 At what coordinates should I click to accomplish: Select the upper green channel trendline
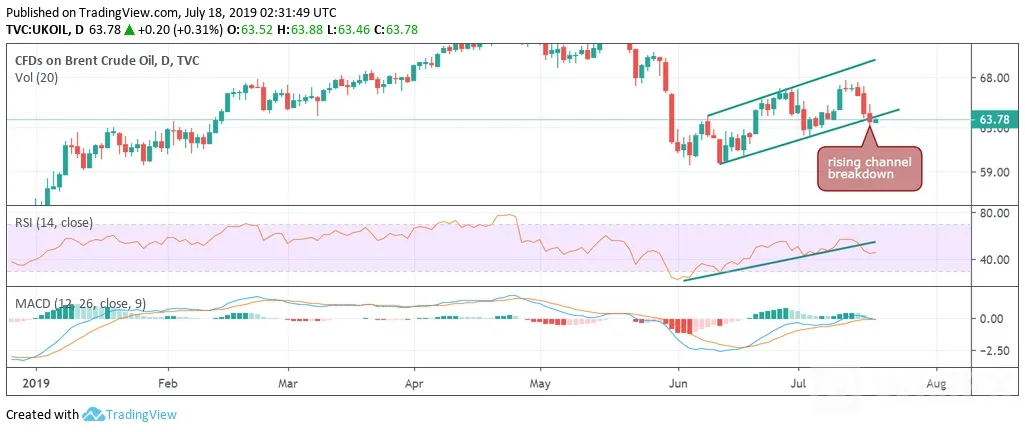point(792,88)
